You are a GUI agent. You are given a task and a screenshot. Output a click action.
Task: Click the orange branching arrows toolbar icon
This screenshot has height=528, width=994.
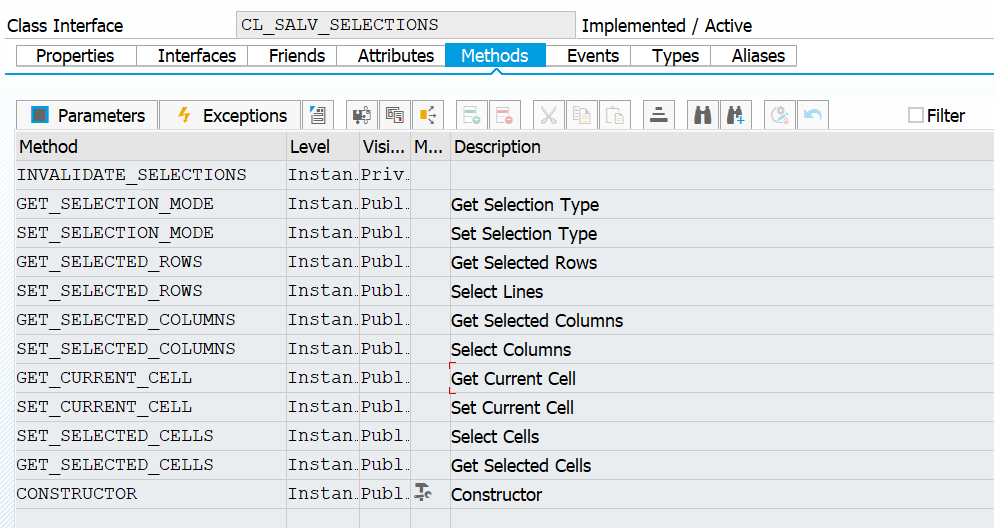coord(428,115)
